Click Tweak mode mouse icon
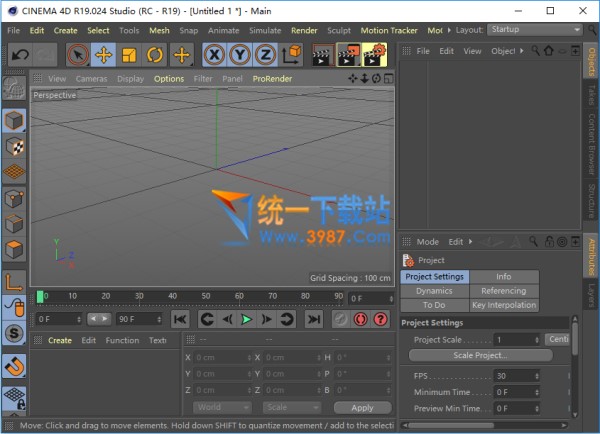The width and height of the screenshot is (600, 434). (x=14, y=307)
